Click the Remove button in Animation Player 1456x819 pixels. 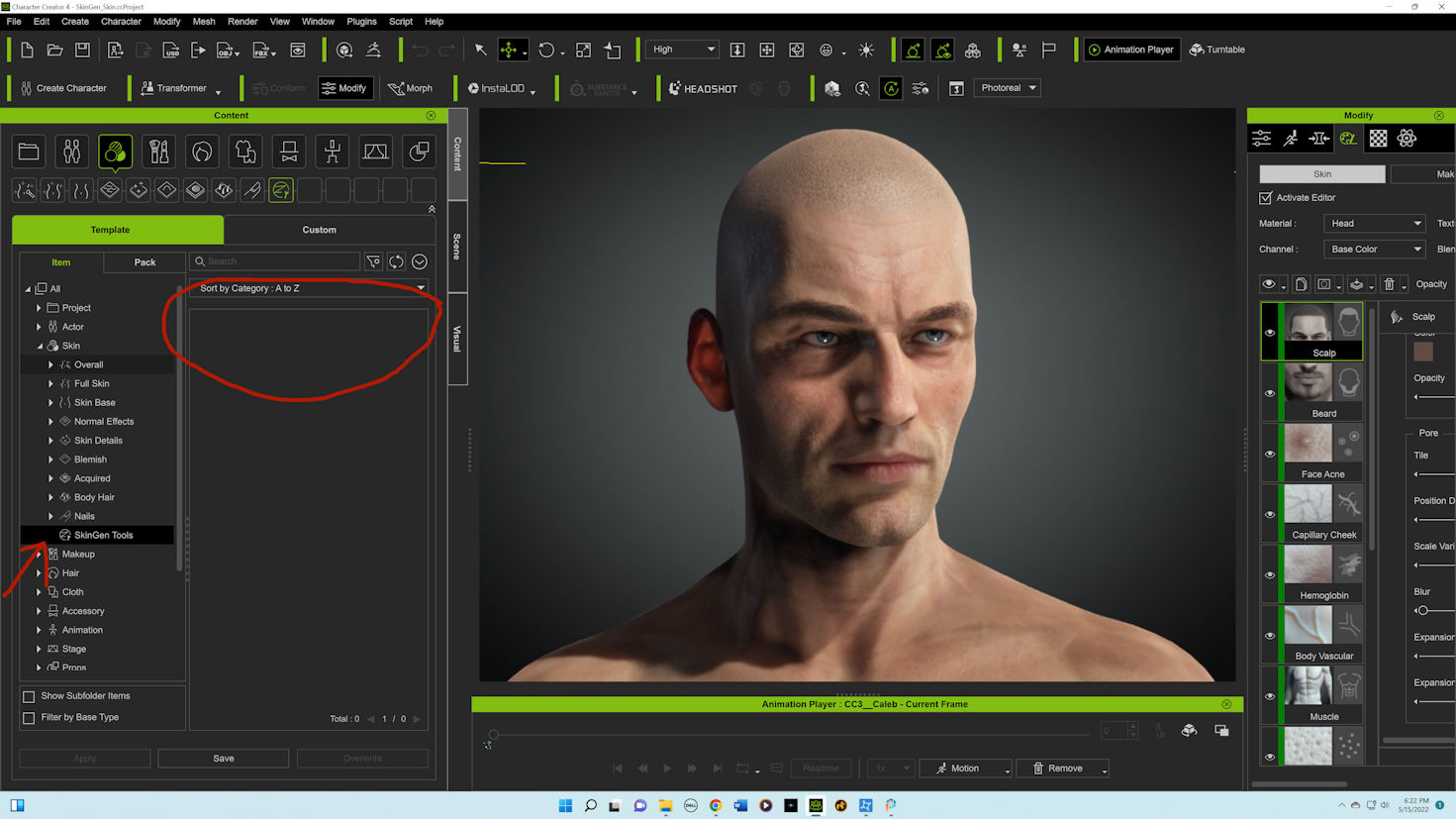[1062, 768]
